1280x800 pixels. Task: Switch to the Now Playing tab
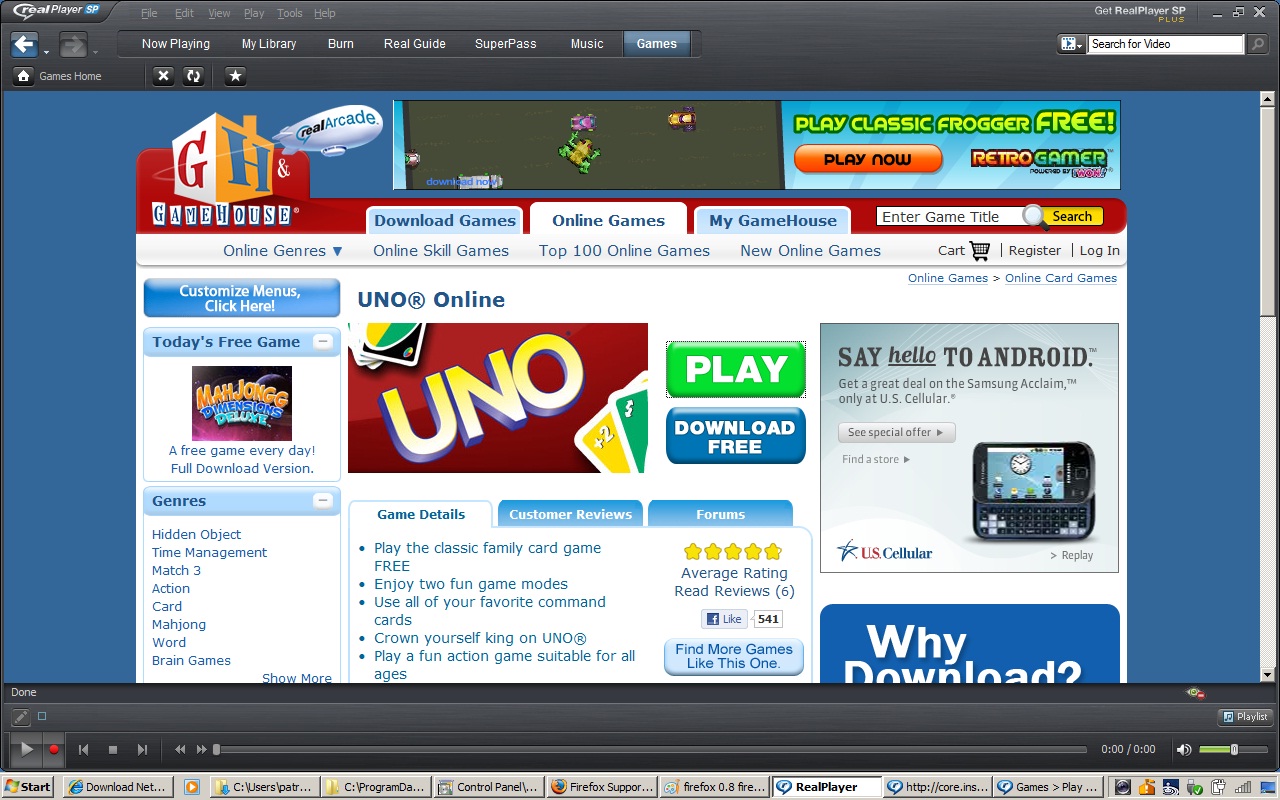point(176,44)
